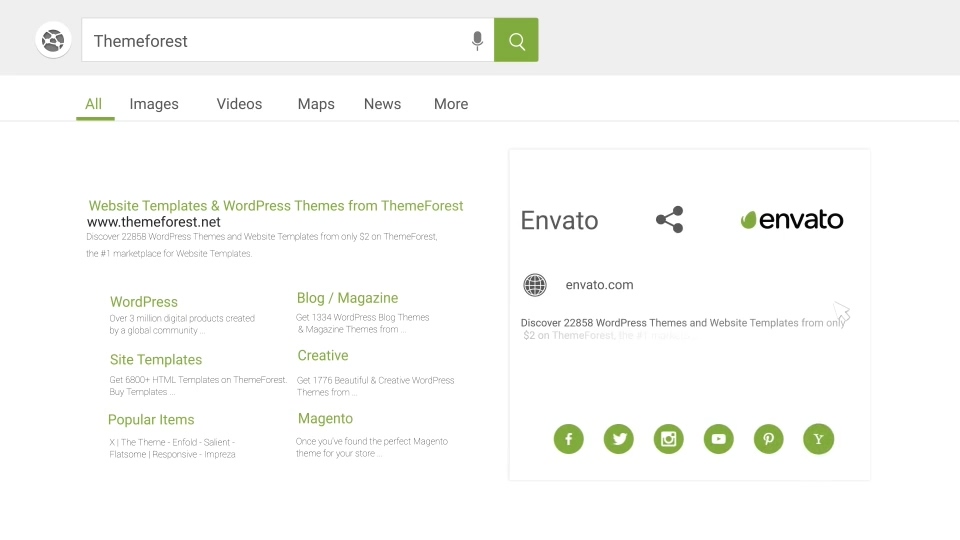Click the green search magnifier button
Viewport: 960px width, 540px height.
[x=516, y=40]
